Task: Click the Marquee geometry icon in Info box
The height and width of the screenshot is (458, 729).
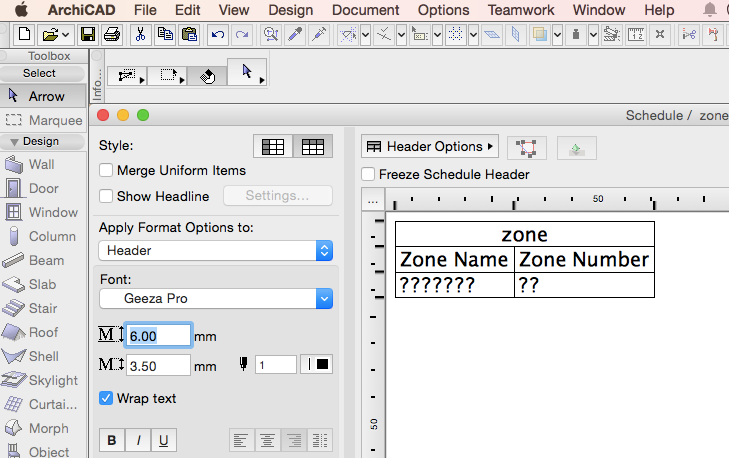Action: (x=168, y=75)
